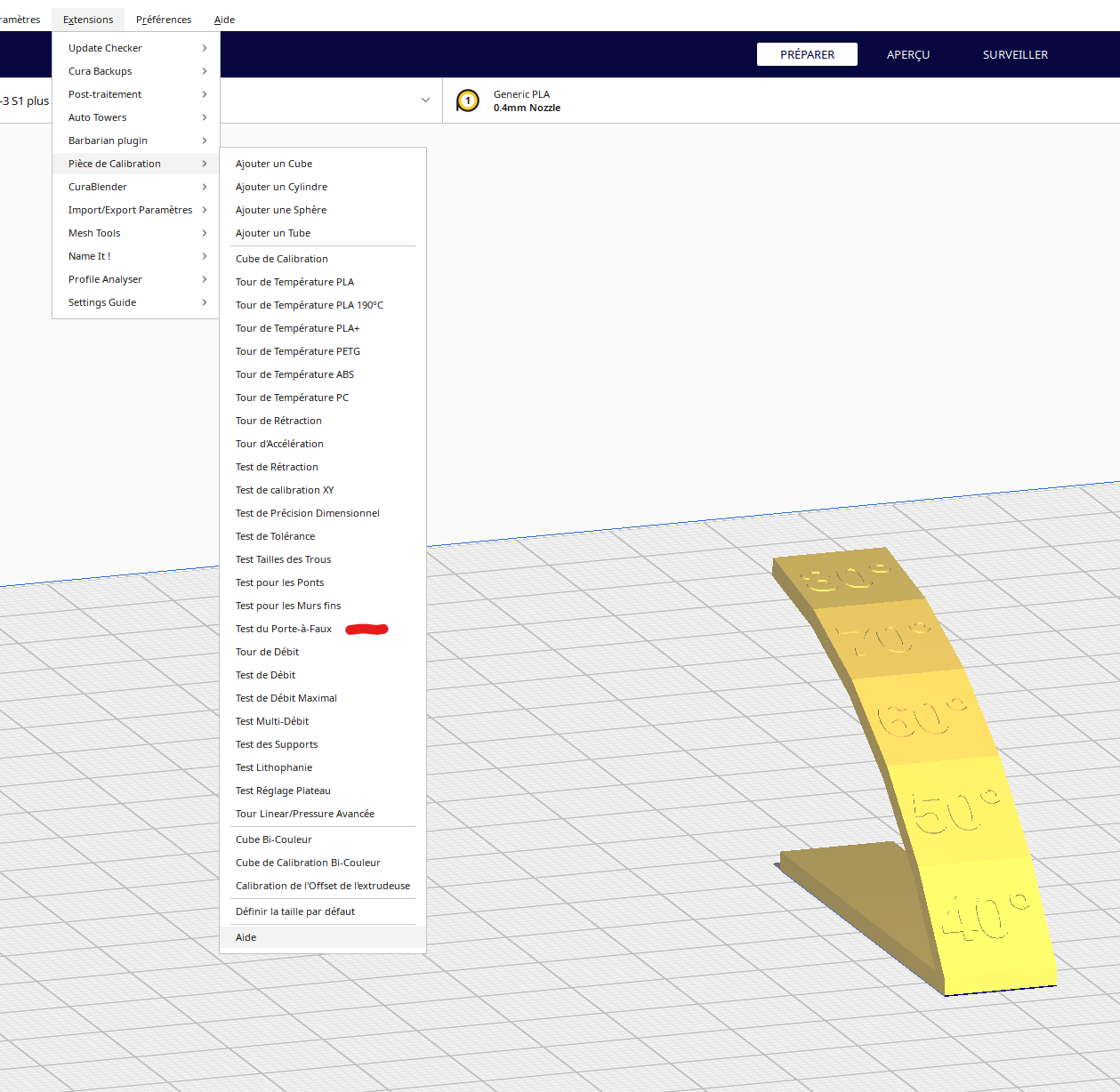This screenshot has width=1120, height=1092.
Task: Select Test de calibration XY
Action: tap(323, 490)
